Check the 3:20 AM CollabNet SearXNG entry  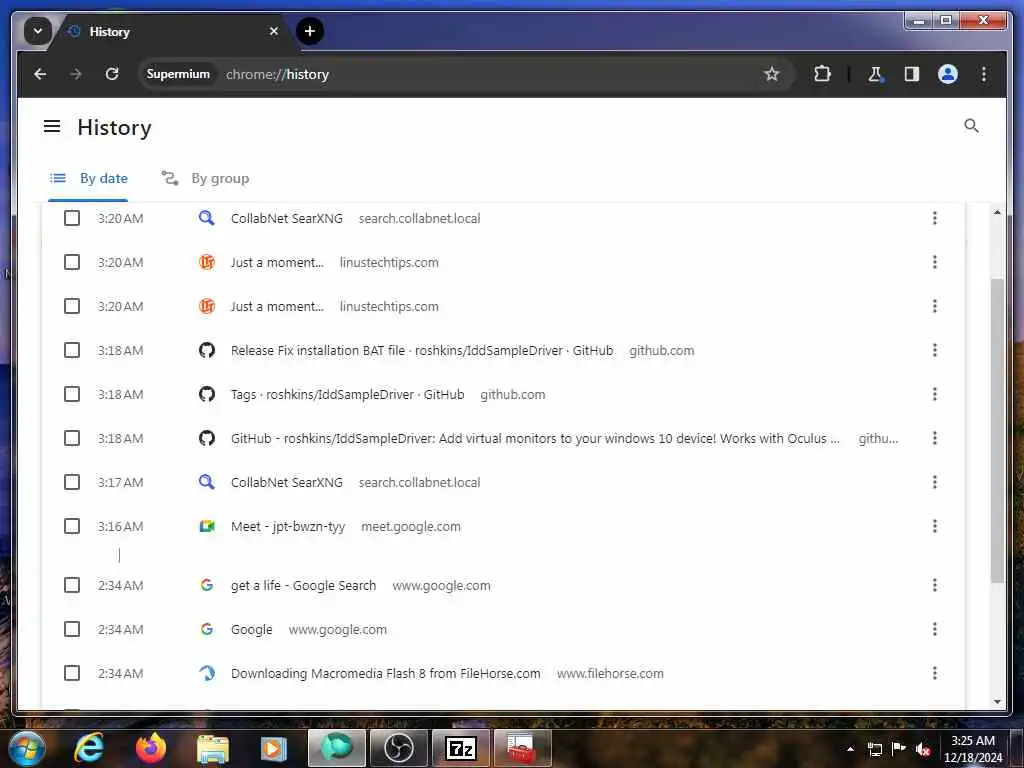pos(72,218)
